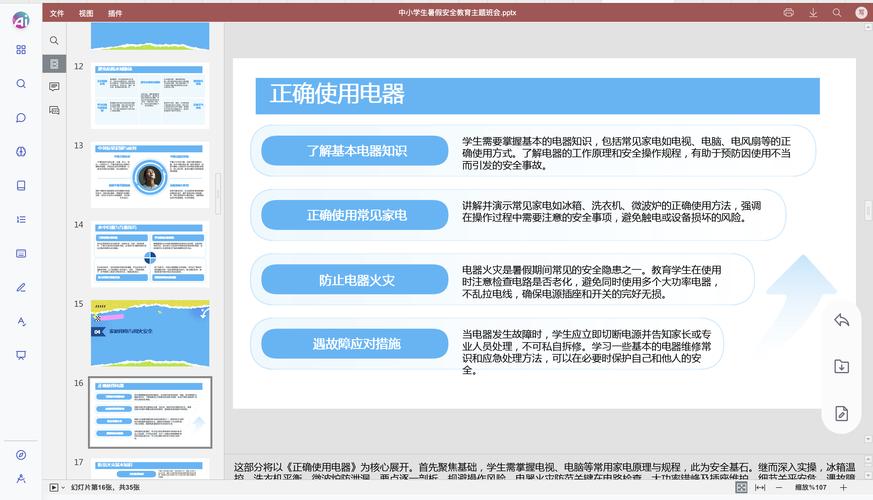
Task: Start slideshow with the play button
Action: [53, 487]
